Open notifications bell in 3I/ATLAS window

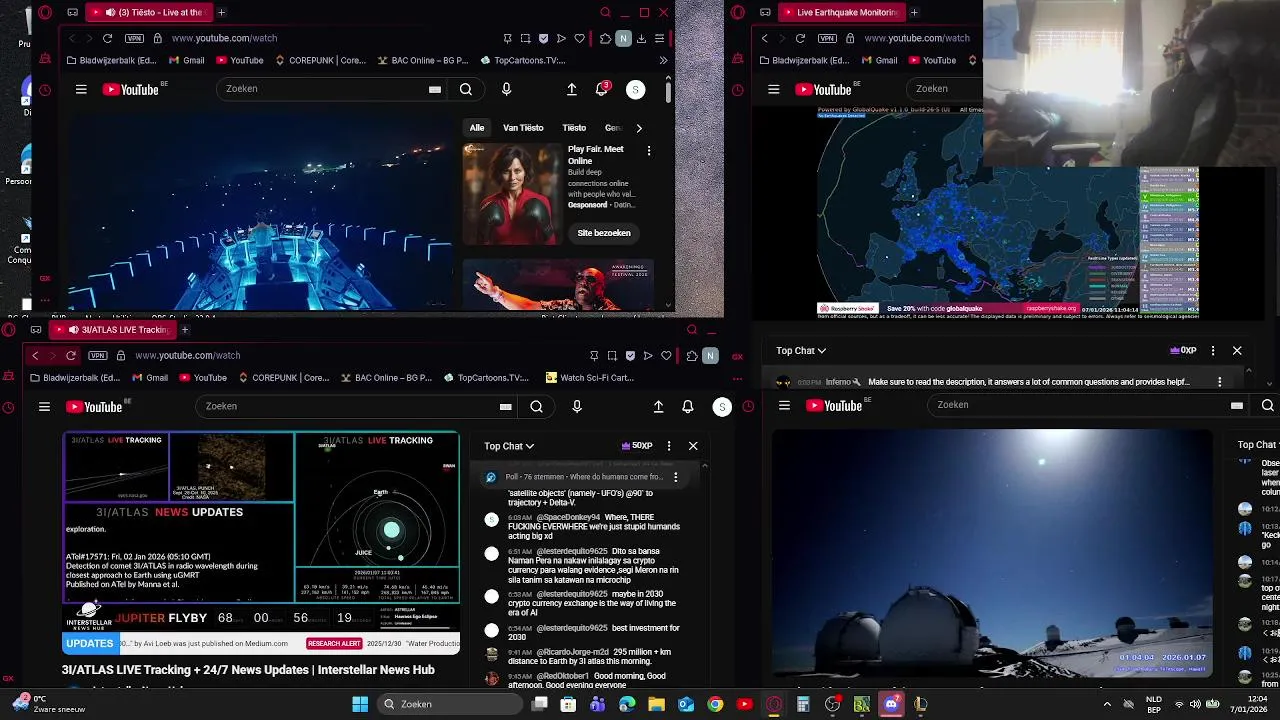[x=688, y=406]
